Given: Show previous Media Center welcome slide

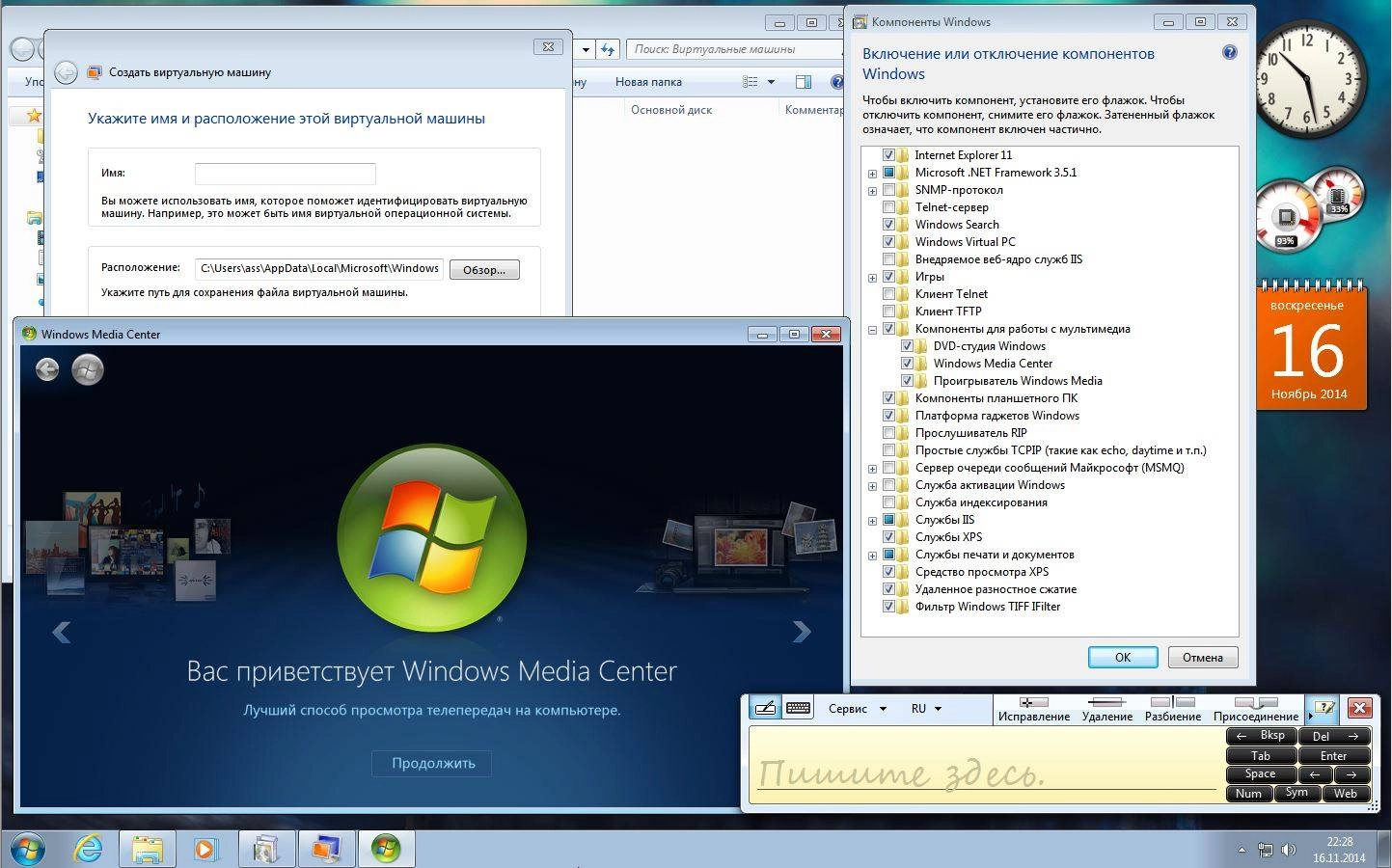Looking at the screenshot, I should tap(61, 632).
